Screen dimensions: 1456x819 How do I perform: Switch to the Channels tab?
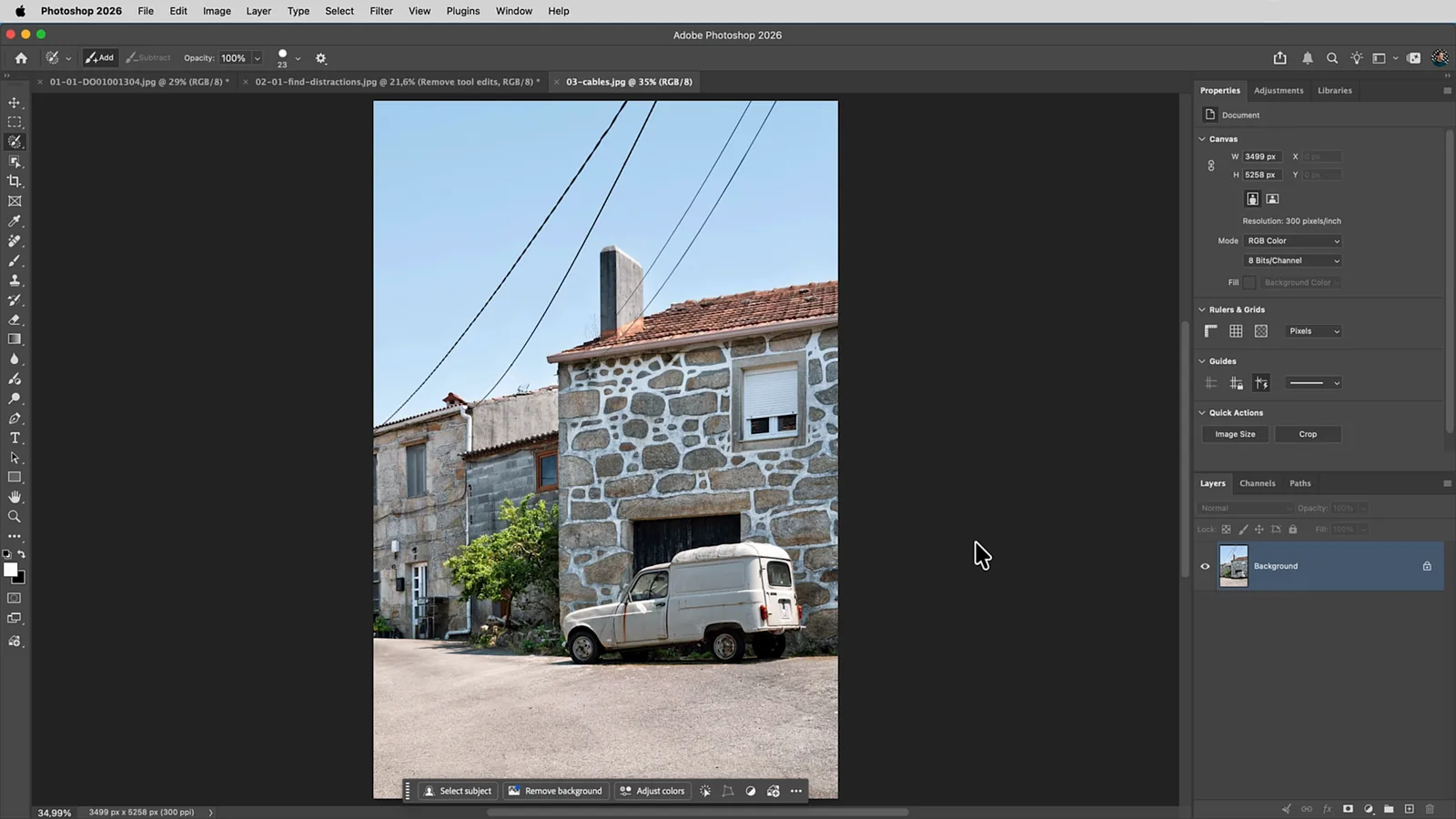(x=1257, y=483)
